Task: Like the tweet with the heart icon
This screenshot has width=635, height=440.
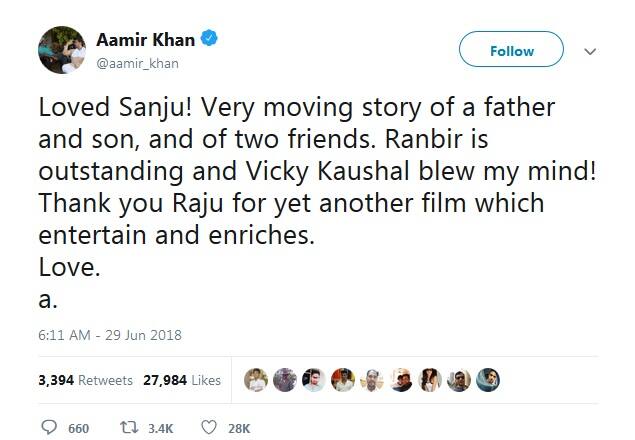Action: click(x=209, y=427)
